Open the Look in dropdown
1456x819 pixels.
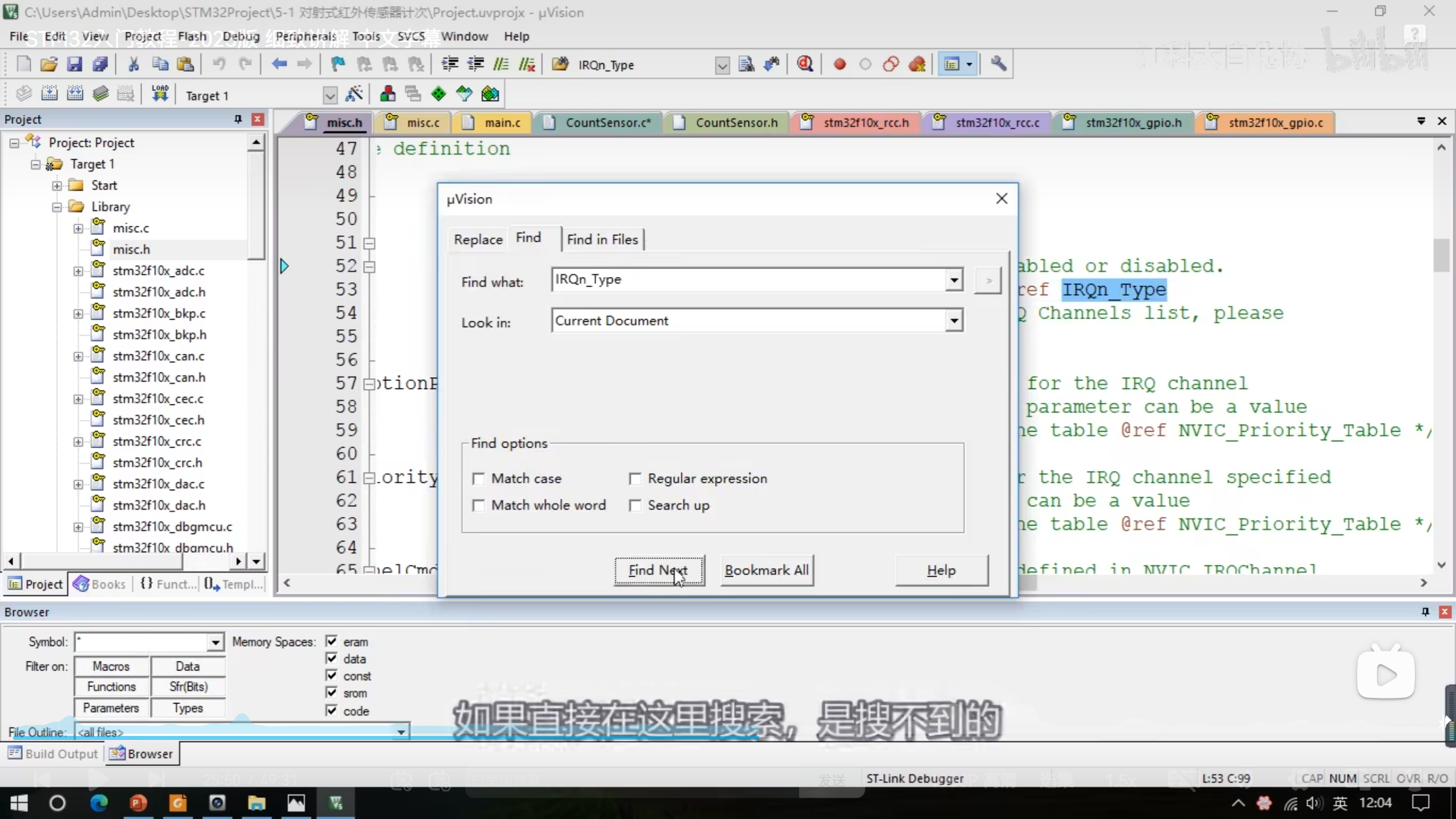tap(954, 321)
